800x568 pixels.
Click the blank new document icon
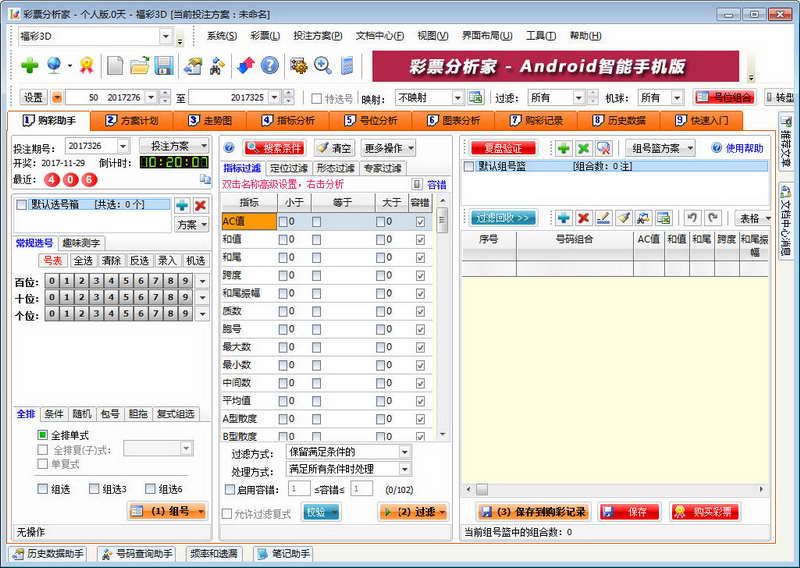click(115, 66)
